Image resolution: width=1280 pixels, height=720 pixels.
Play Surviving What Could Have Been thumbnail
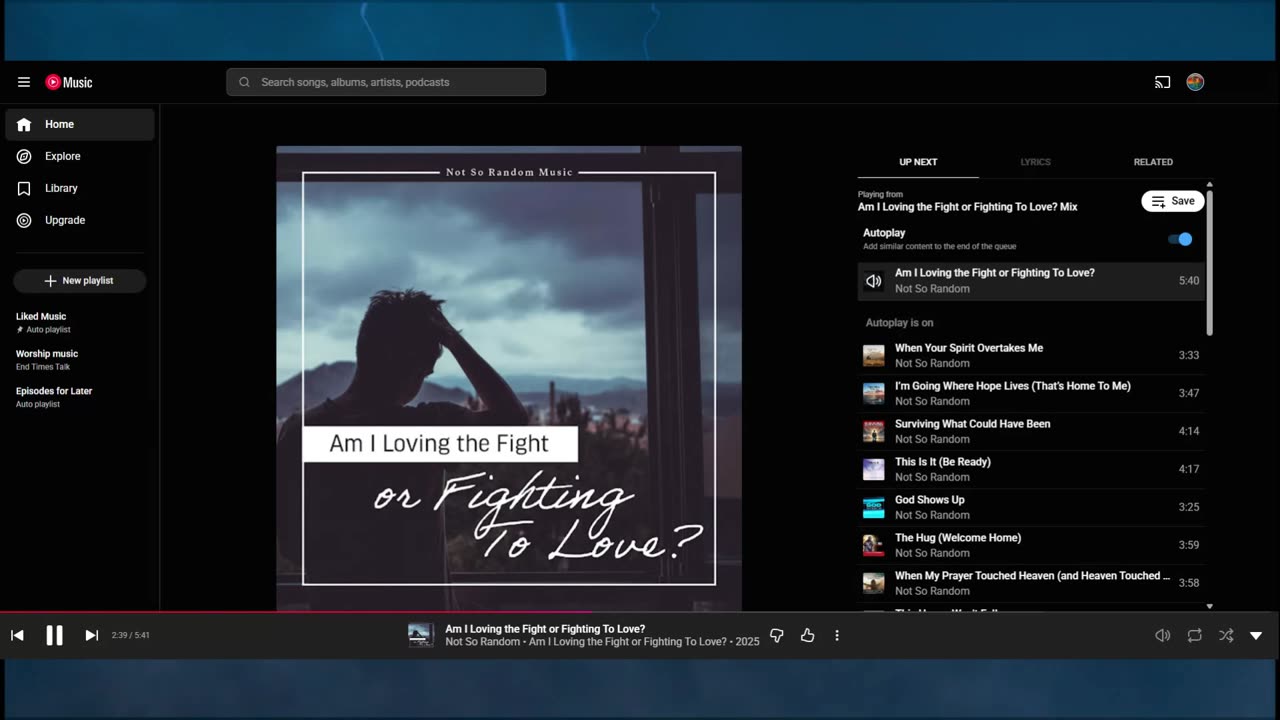874,431
